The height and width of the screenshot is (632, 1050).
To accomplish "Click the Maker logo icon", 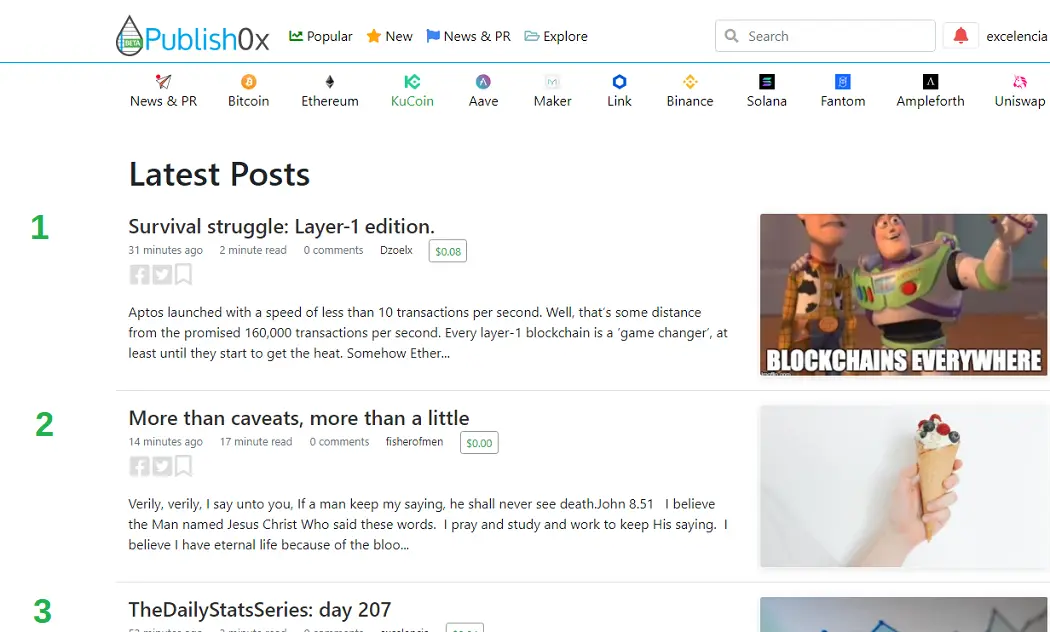I will (x=552, y=82).
